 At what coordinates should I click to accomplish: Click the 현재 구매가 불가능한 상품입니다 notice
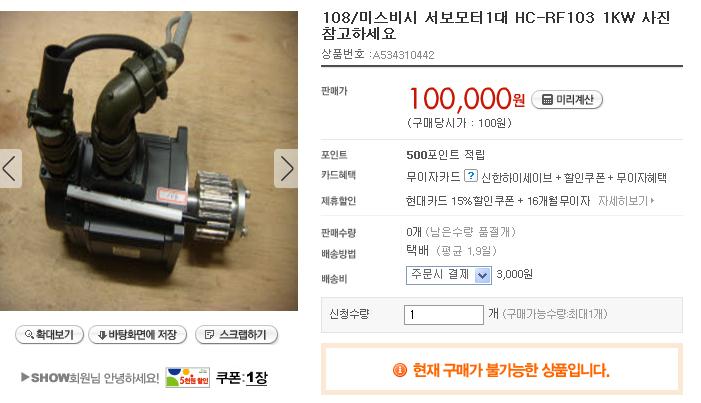tap(511, 370)
